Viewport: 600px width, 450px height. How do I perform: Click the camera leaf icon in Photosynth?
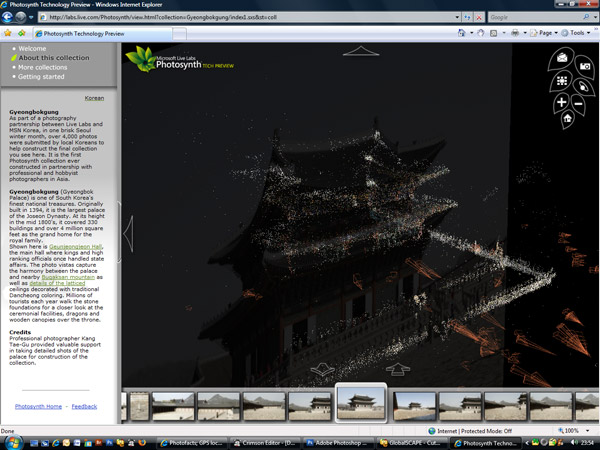(x=584, y=67)
